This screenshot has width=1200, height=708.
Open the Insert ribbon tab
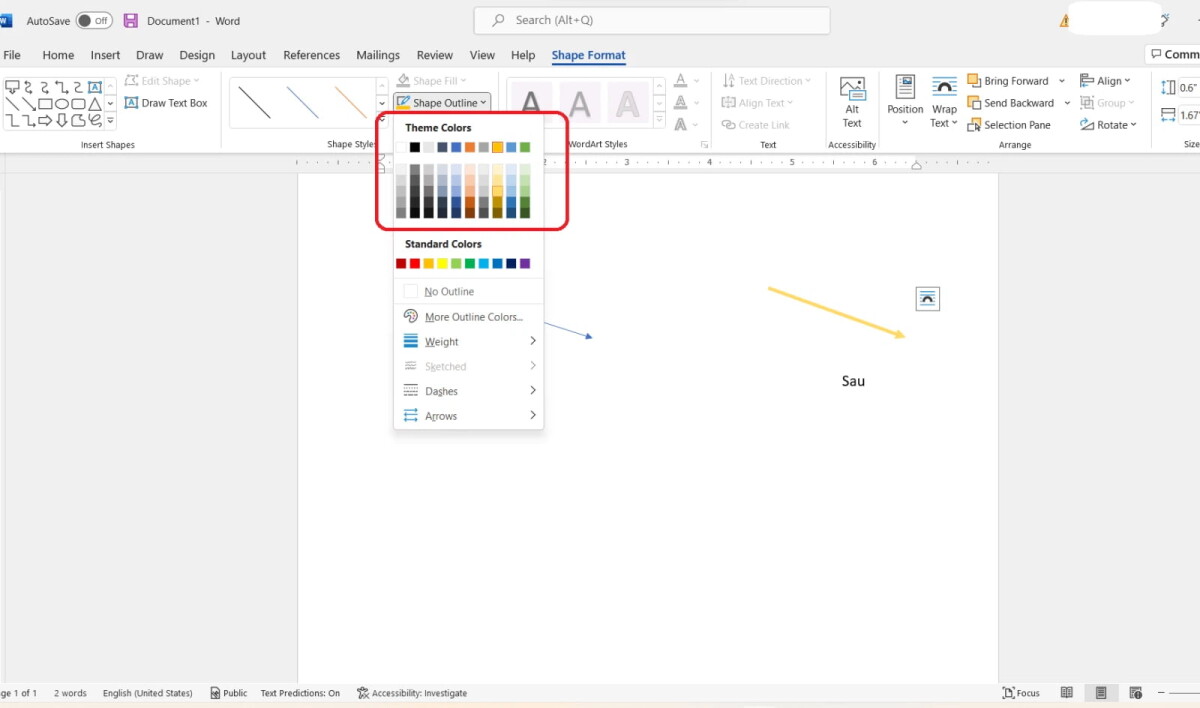[105, 55]
